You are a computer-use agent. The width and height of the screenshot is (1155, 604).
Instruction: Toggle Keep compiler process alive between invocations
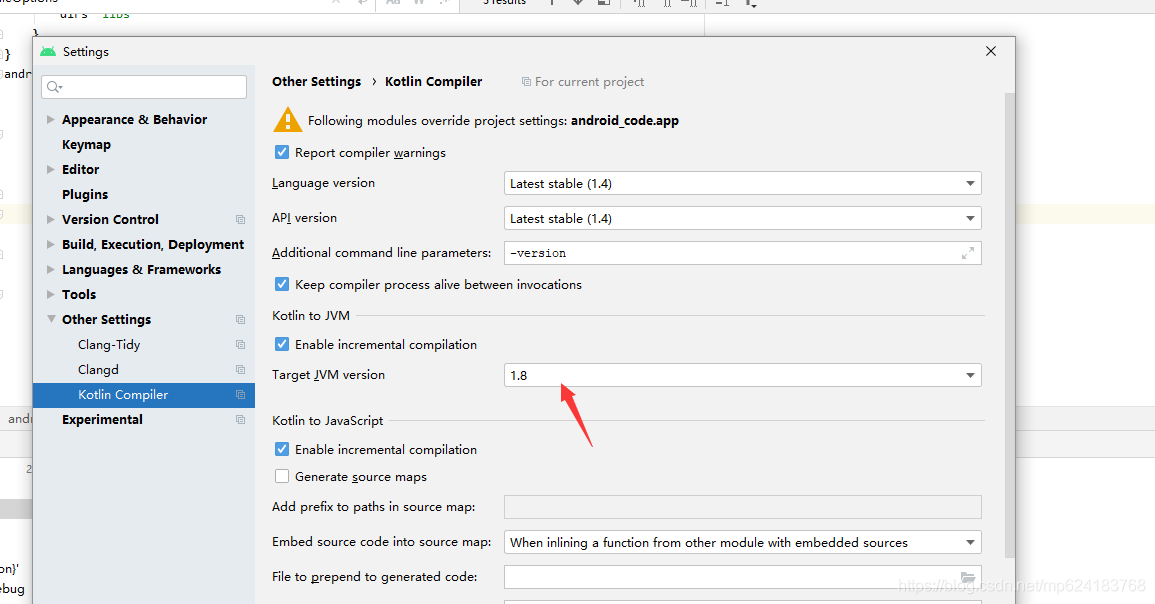(x=281, y=284)
